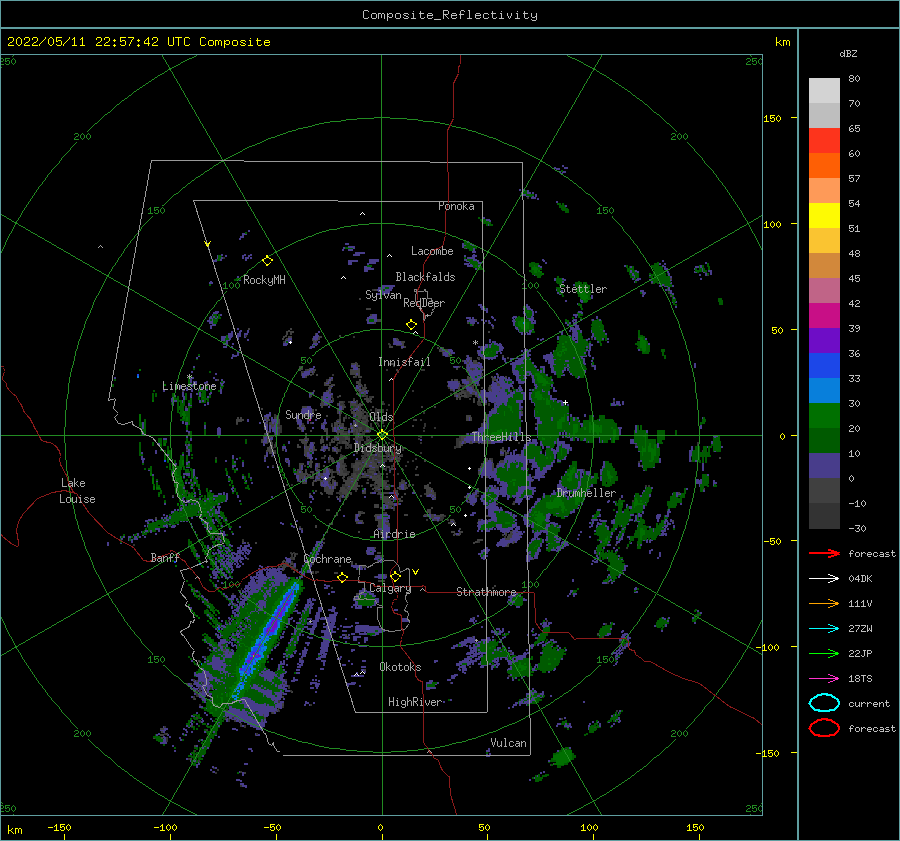Click the yellow diamond marker above Calgary
This screenshot has width=900, height=841.
click(x=395, y=576)
